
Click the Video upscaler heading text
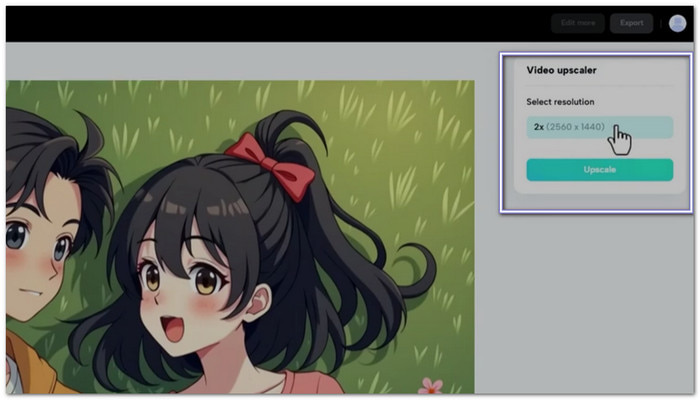point(561,70)
